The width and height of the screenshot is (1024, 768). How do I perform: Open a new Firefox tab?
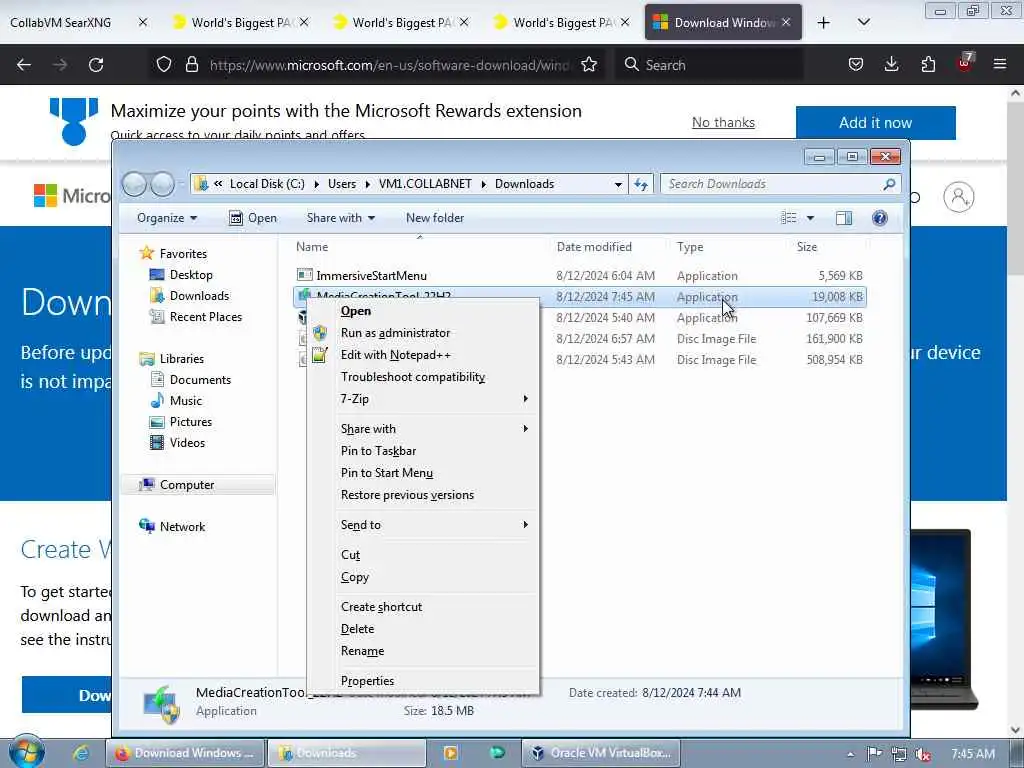(x=824, y=23)
